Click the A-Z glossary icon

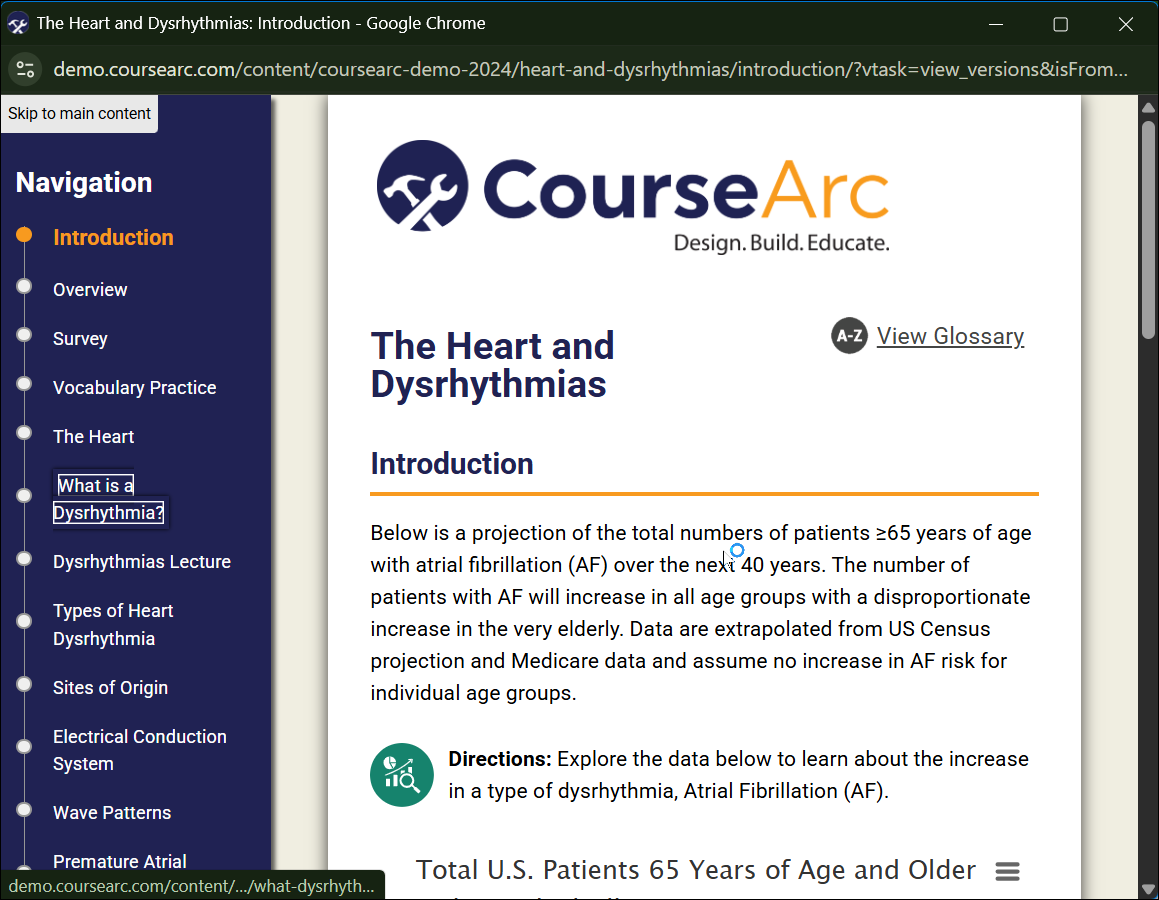(849, 335)
